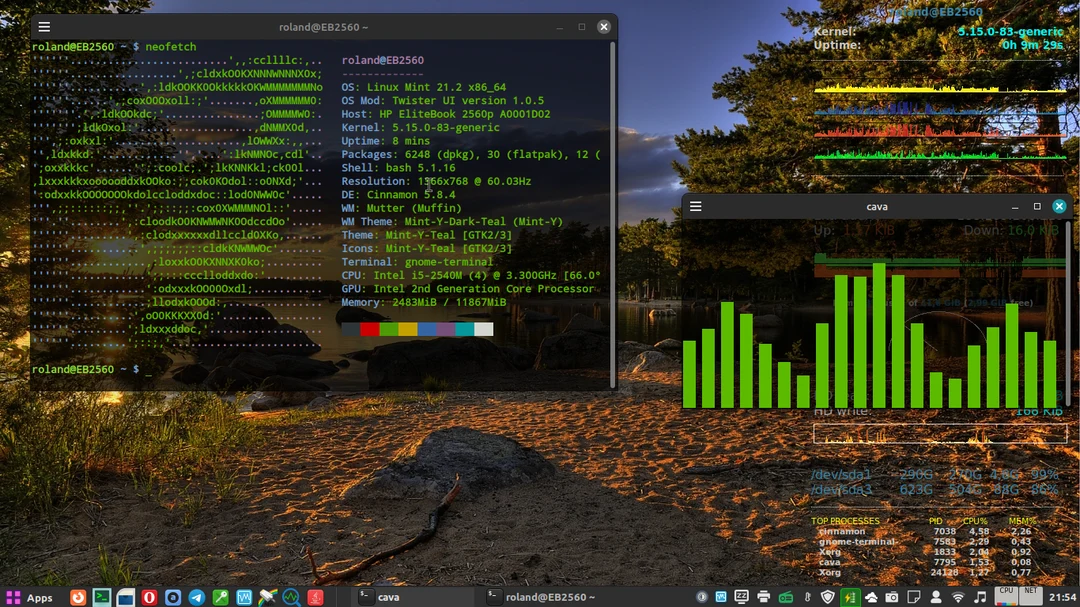This screenshot has height=607, width=1080.
Task: Launch the green terminal emulator from the taskbar
Action: click(x=101, y=595)
